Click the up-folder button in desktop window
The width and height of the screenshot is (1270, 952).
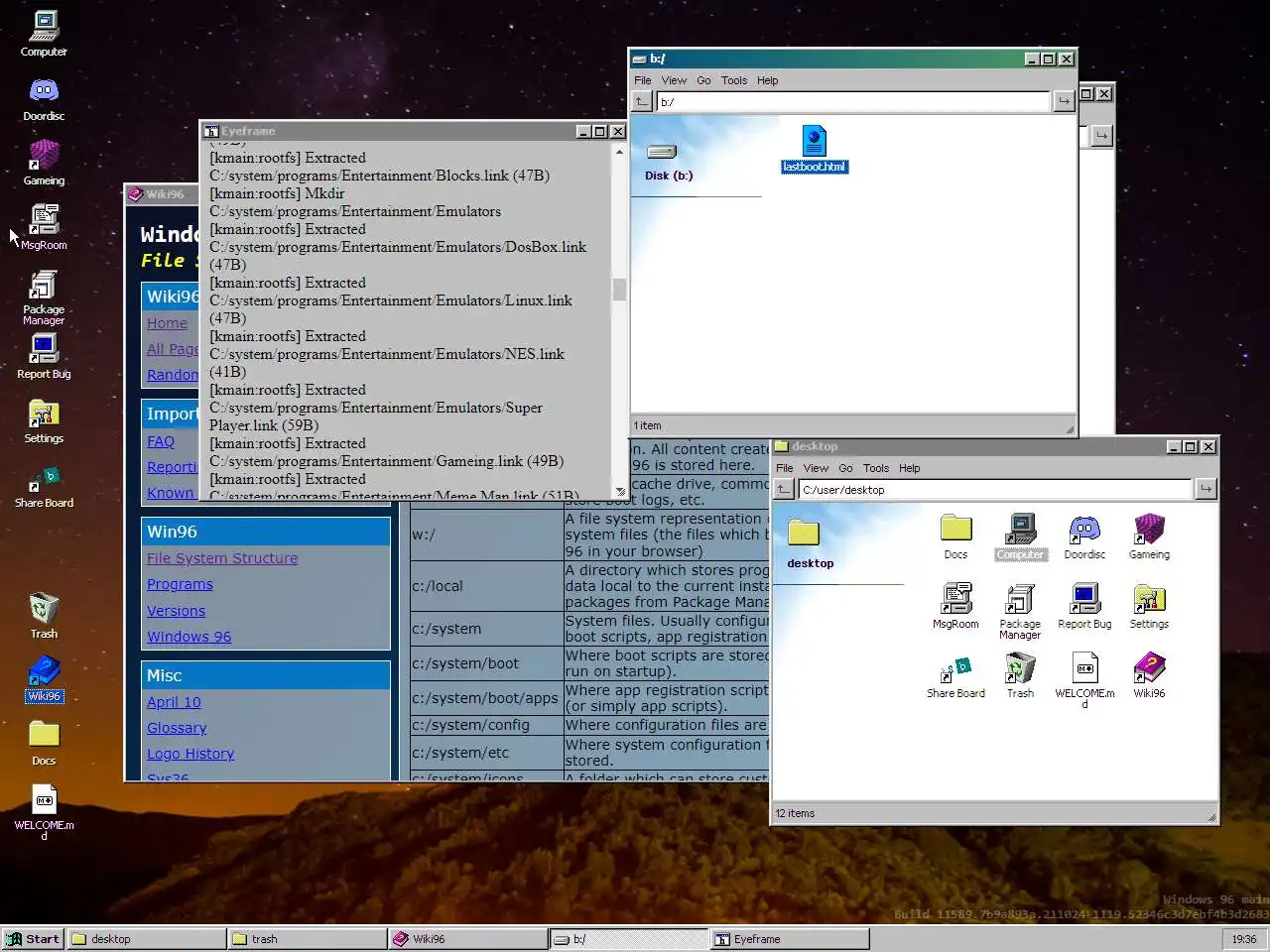click(784, 489)
